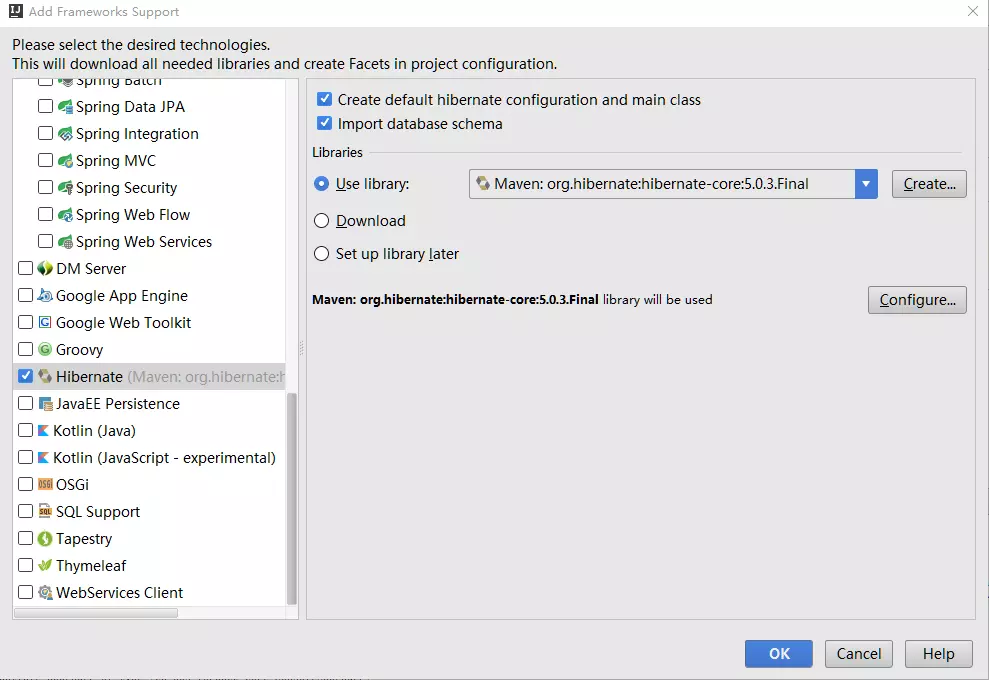Confirm with the OK button
The width and height of the screenshot is (989, 680).
click(x=779, y=654)
